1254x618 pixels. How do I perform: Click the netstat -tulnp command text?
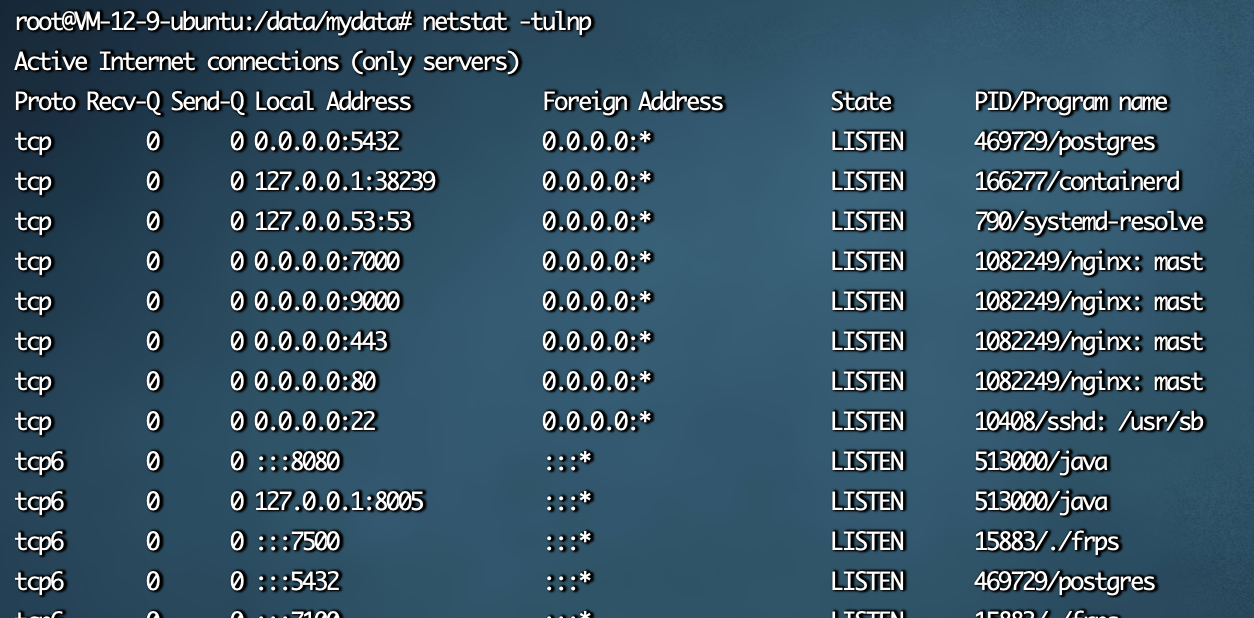click(x=507, y=21)
